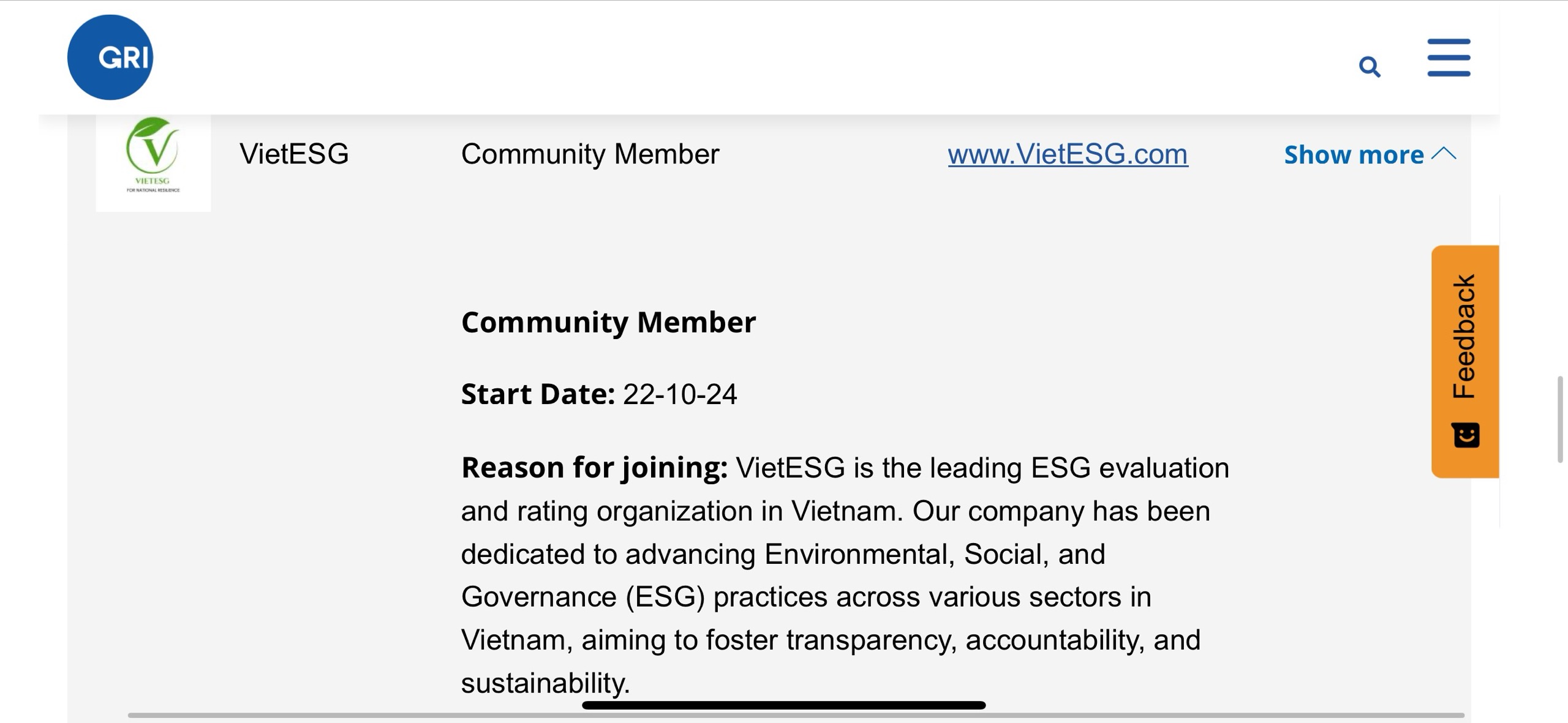
Task: Visit the www.VietESG.com link
Action: (1068, 154)
